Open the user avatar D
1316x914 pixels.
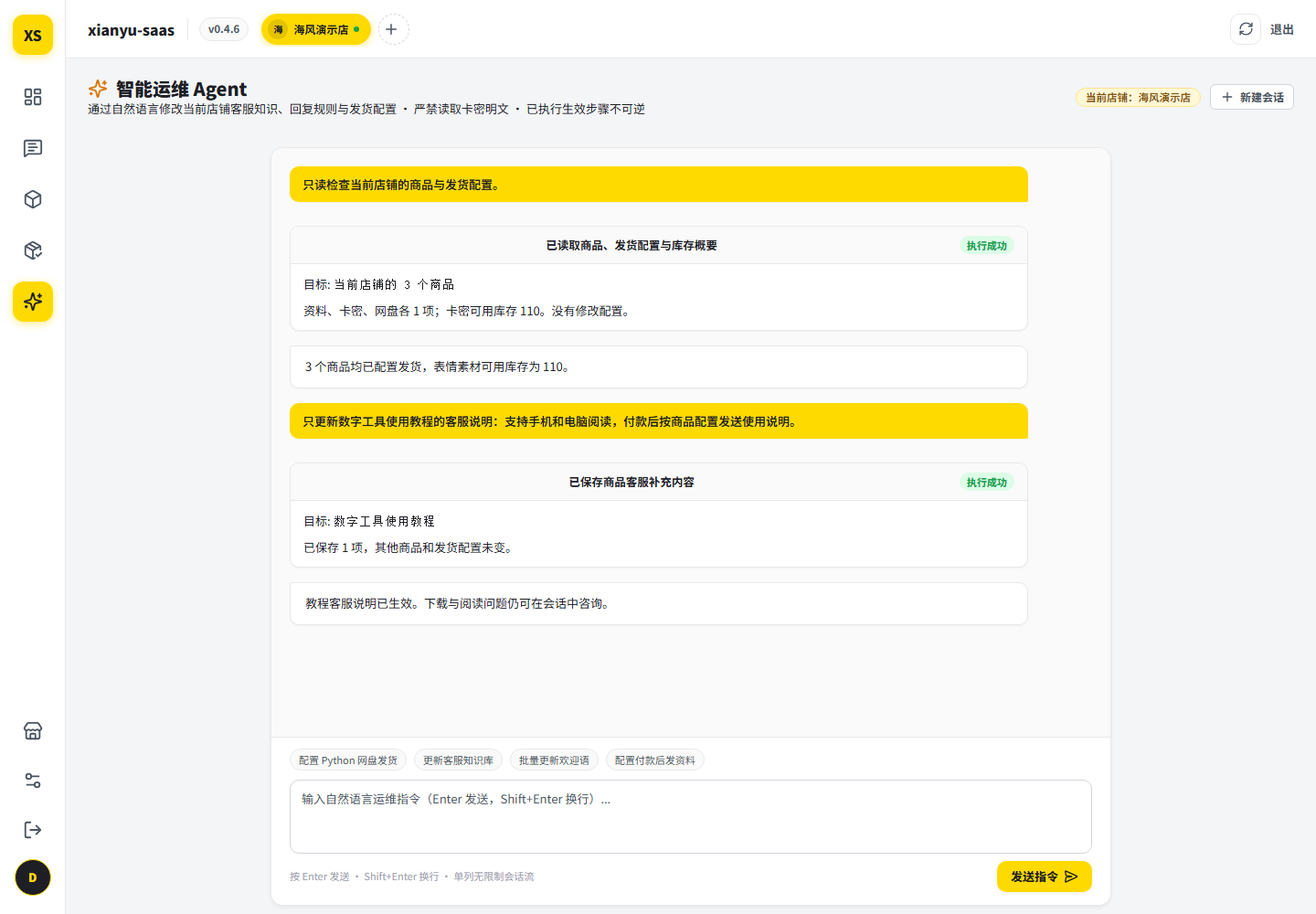point(33,878)
